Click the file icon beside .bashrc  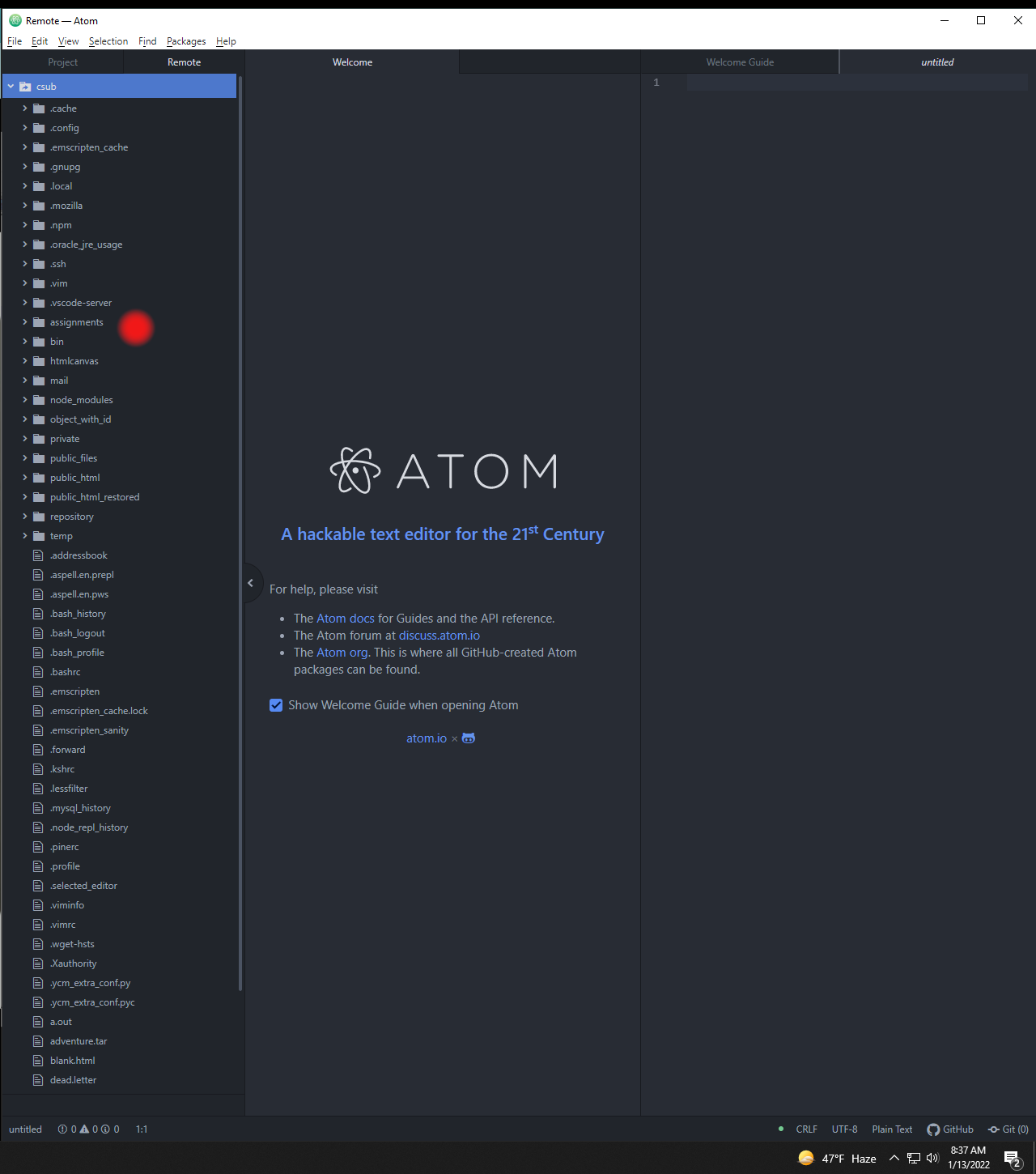pyautogui.click(x=38, y=672)
